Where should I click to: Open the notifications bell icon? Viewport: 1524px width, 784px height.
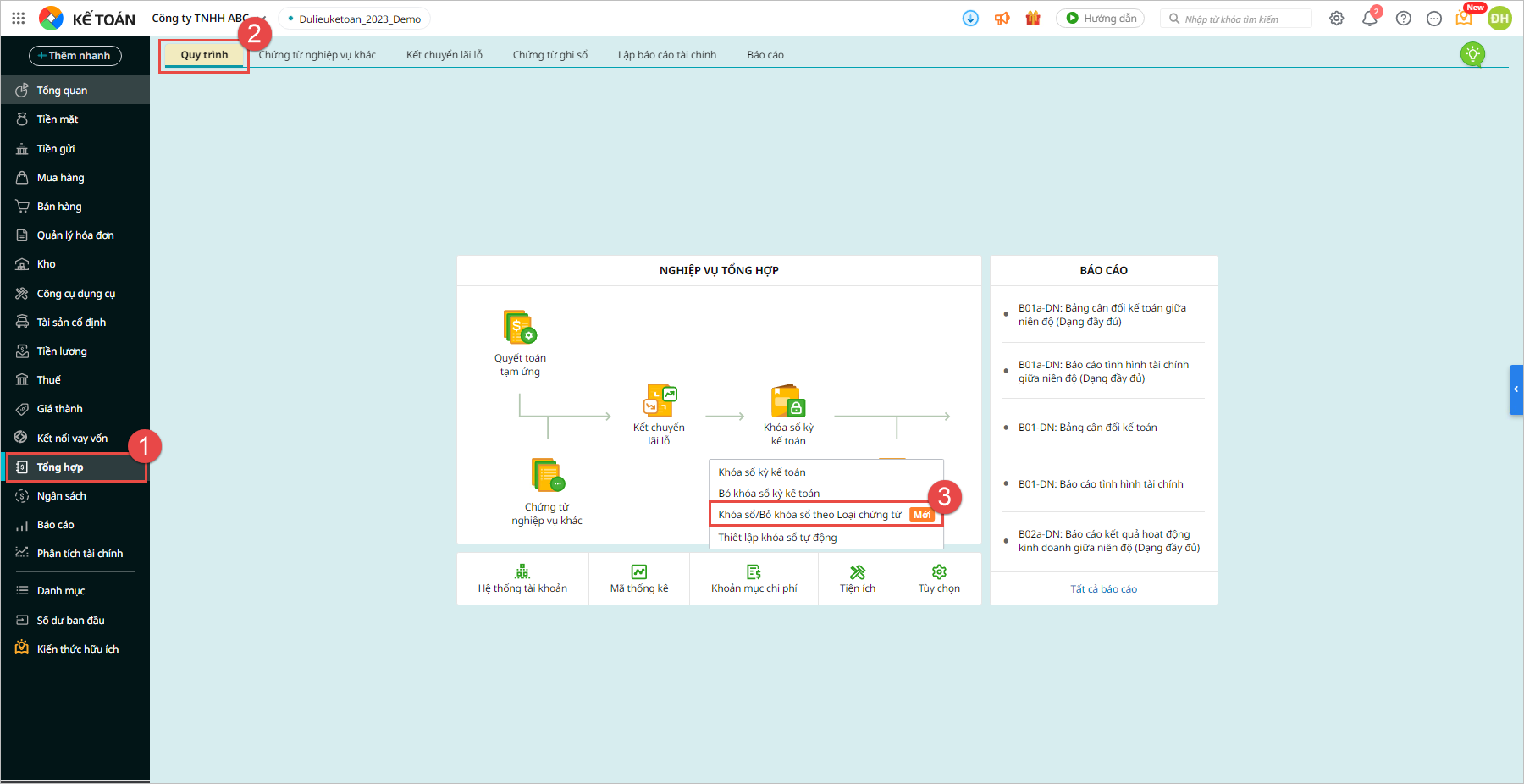(1369, 18)
